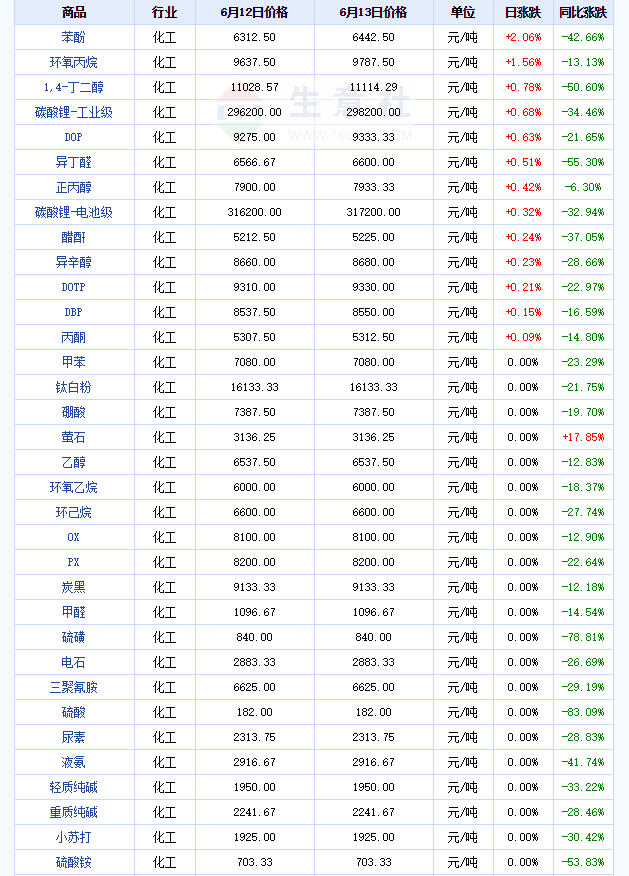The image size is (629, 876).
Task: Open the 碳酸锂-工业级 commodity link
Action: coord(73,112)
